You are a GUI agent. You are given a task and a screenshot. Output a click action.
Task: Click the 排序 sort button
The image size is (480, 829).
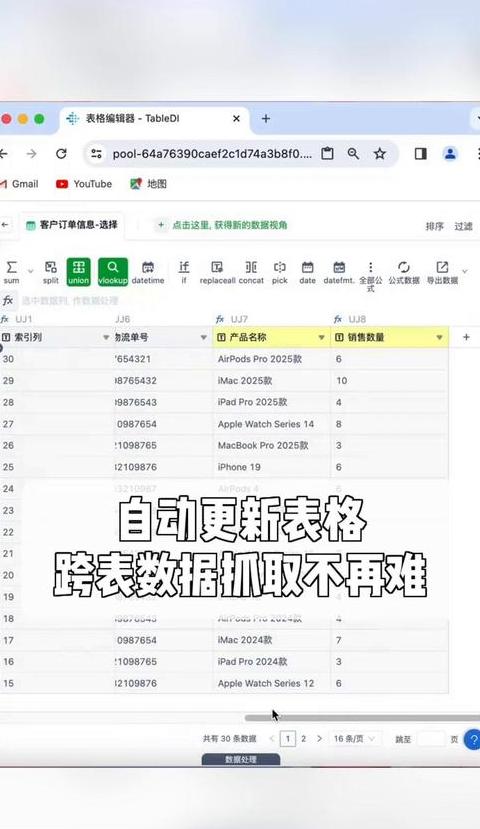[435, 226]
